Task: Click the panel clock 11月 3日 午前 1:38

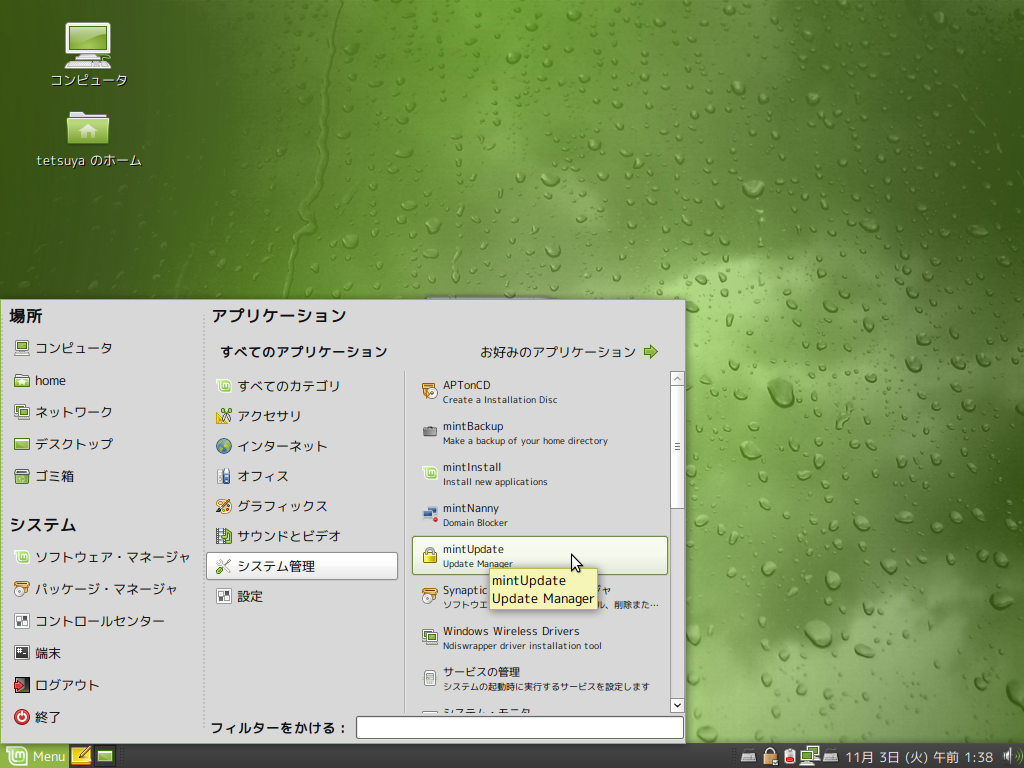Action: point(920,757)
